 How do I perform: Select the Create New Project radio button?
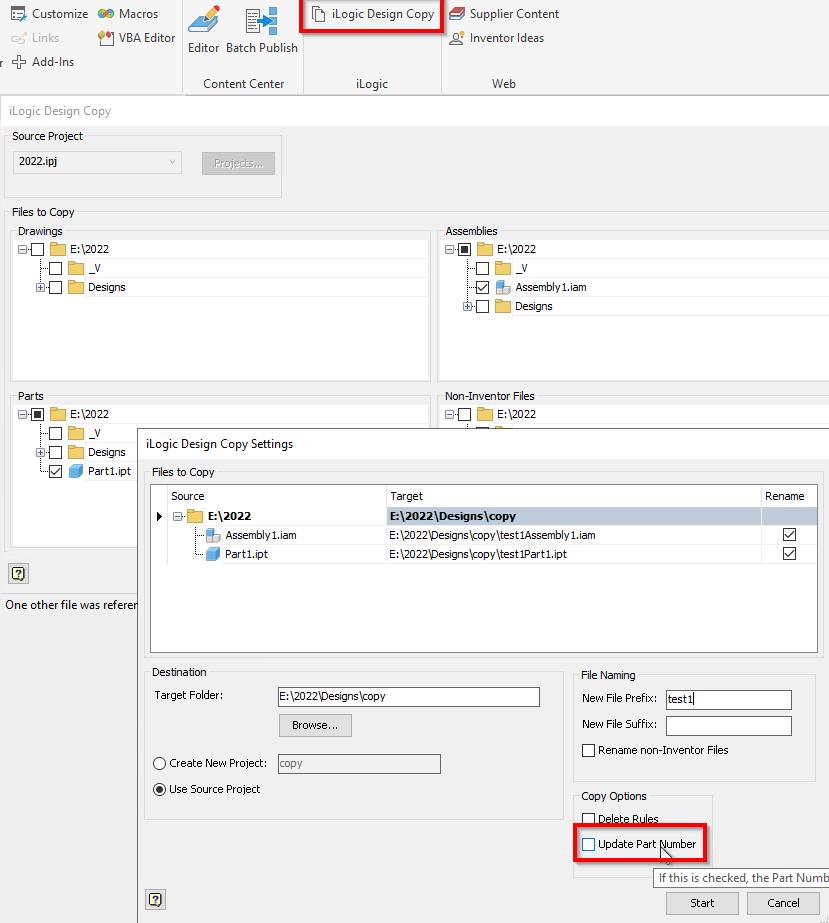(x=159, y=763)
